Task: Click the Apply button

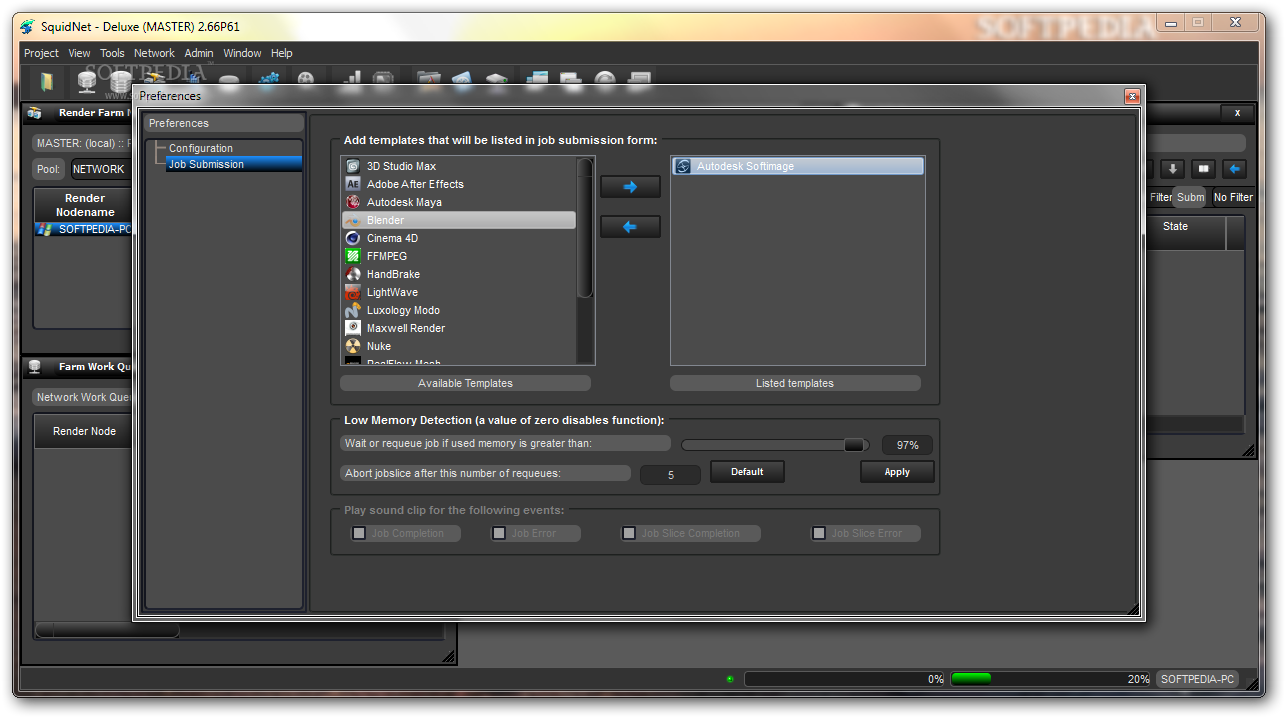Action: click(897, 472)
